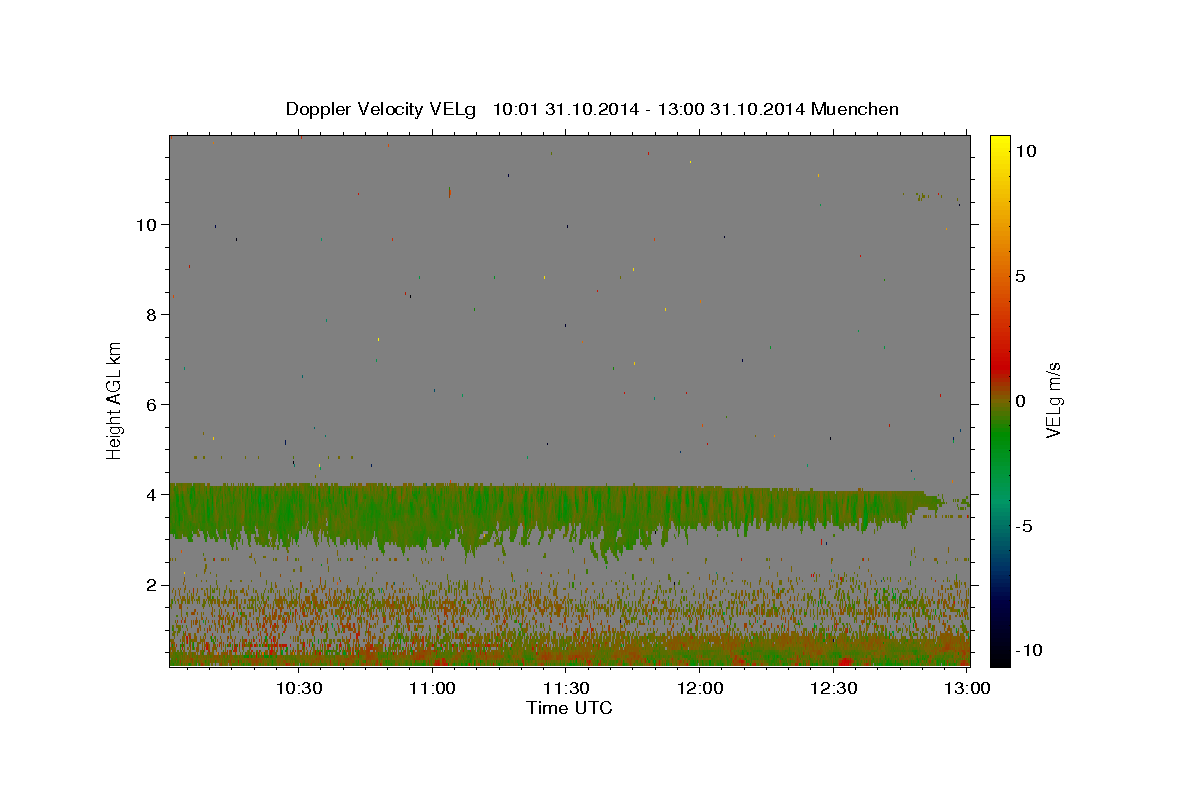Click the height axis label 4
This screenshot has width=1200, height=800.
point(151,495)
